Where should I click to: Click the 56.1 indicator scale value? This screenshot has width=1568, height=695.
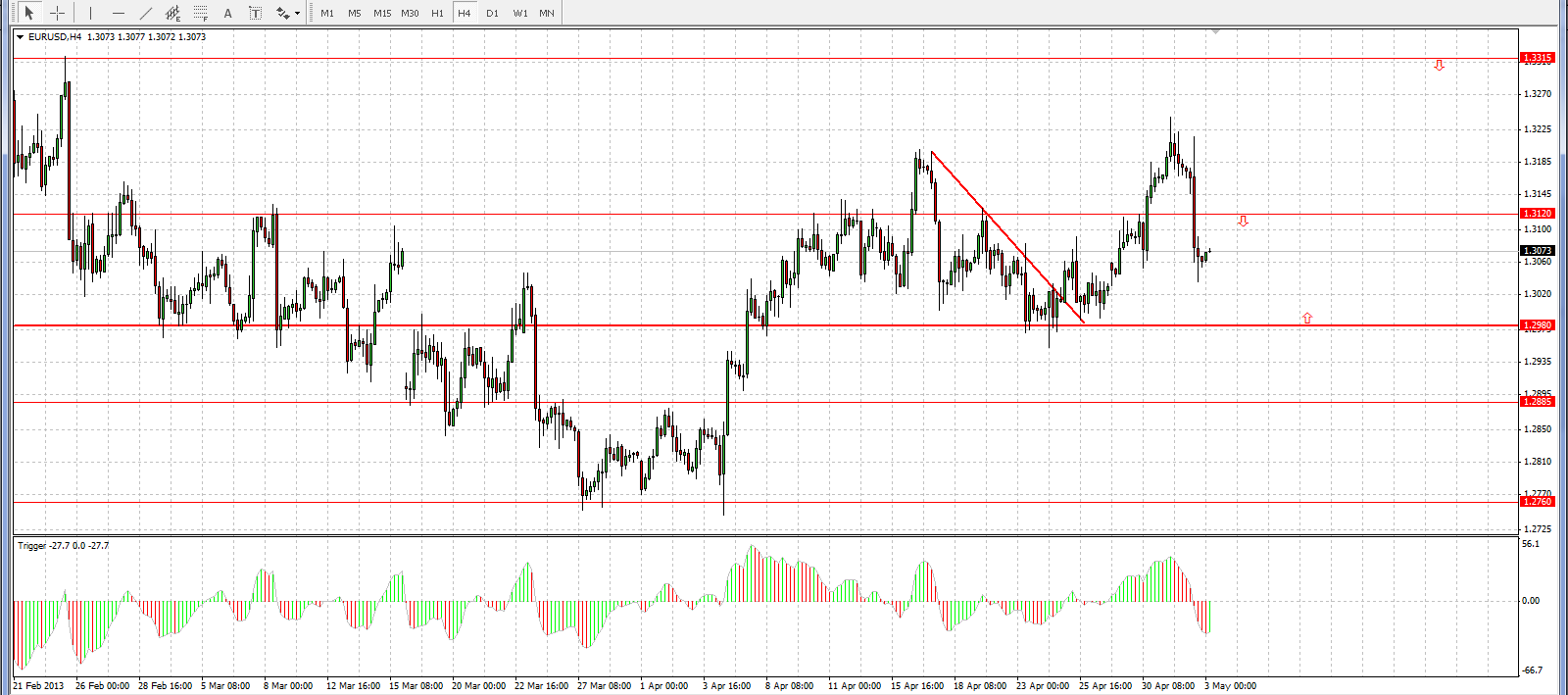point(1531,544)
